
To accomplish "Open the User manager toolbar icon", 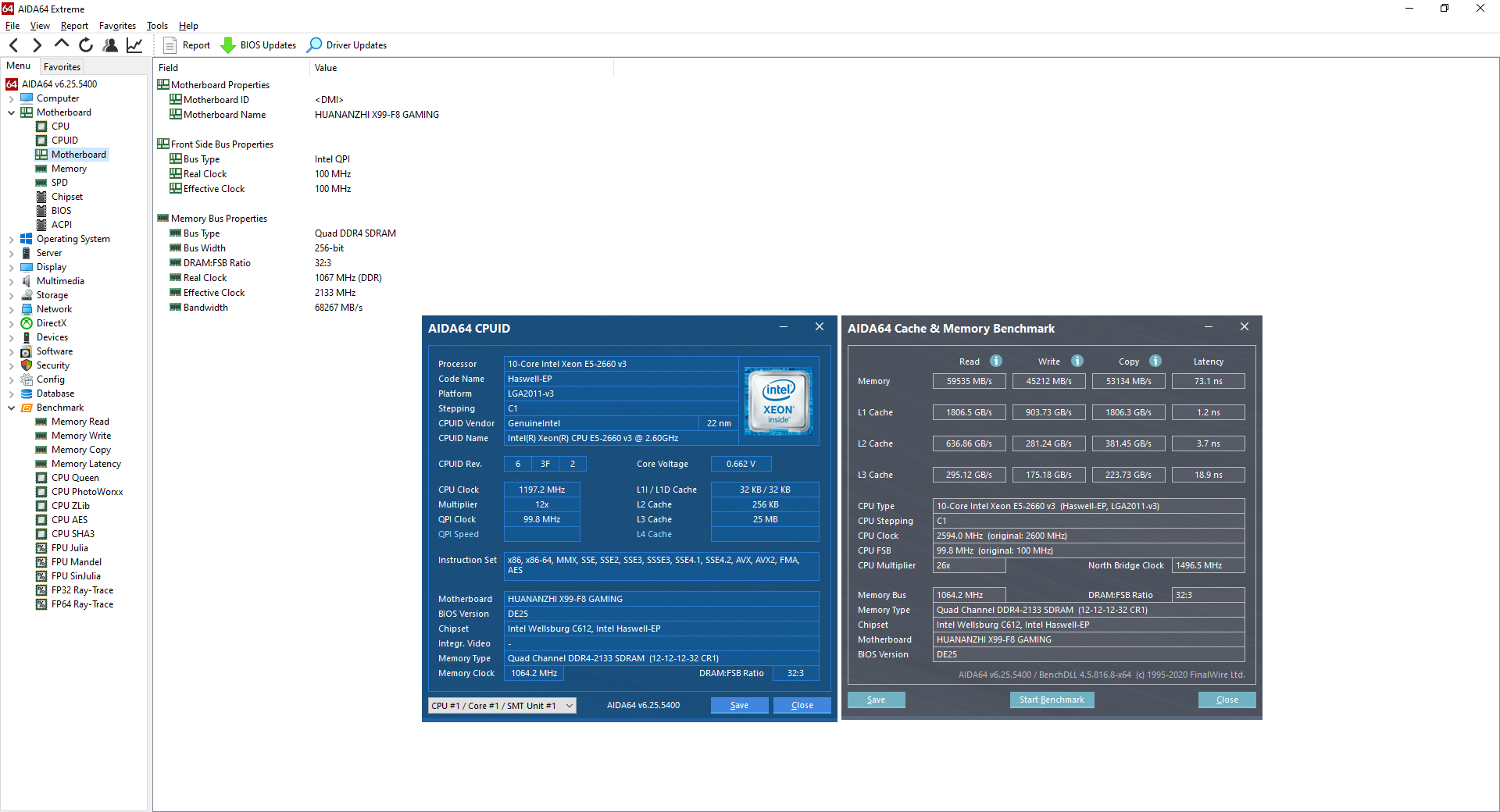I will [110, 45].
